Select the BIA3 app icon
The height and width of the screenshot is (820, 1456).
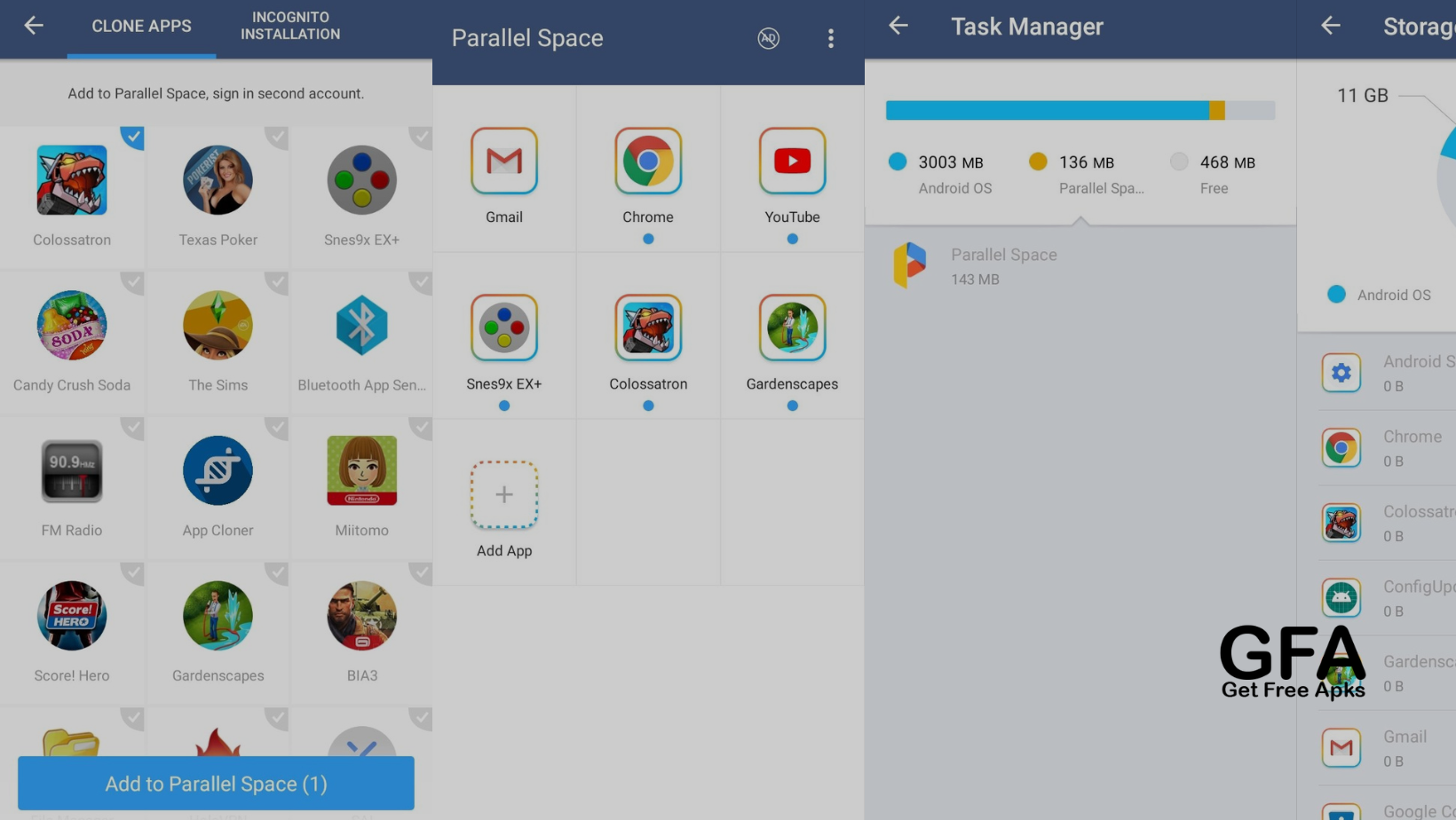coord(361,616)
